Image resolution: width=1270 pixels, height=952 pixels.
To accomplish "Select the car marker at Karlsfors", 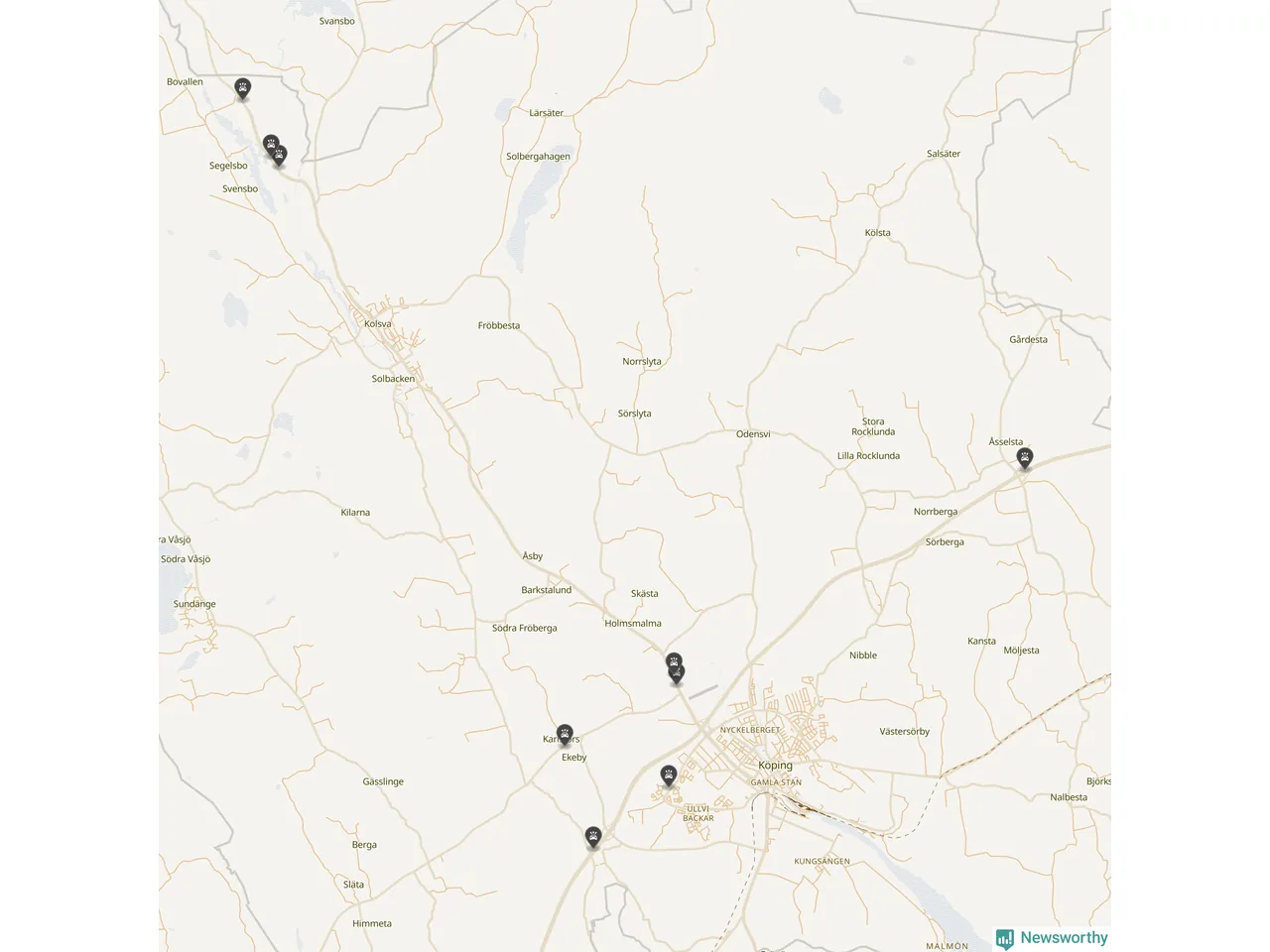I will [565, 735].
